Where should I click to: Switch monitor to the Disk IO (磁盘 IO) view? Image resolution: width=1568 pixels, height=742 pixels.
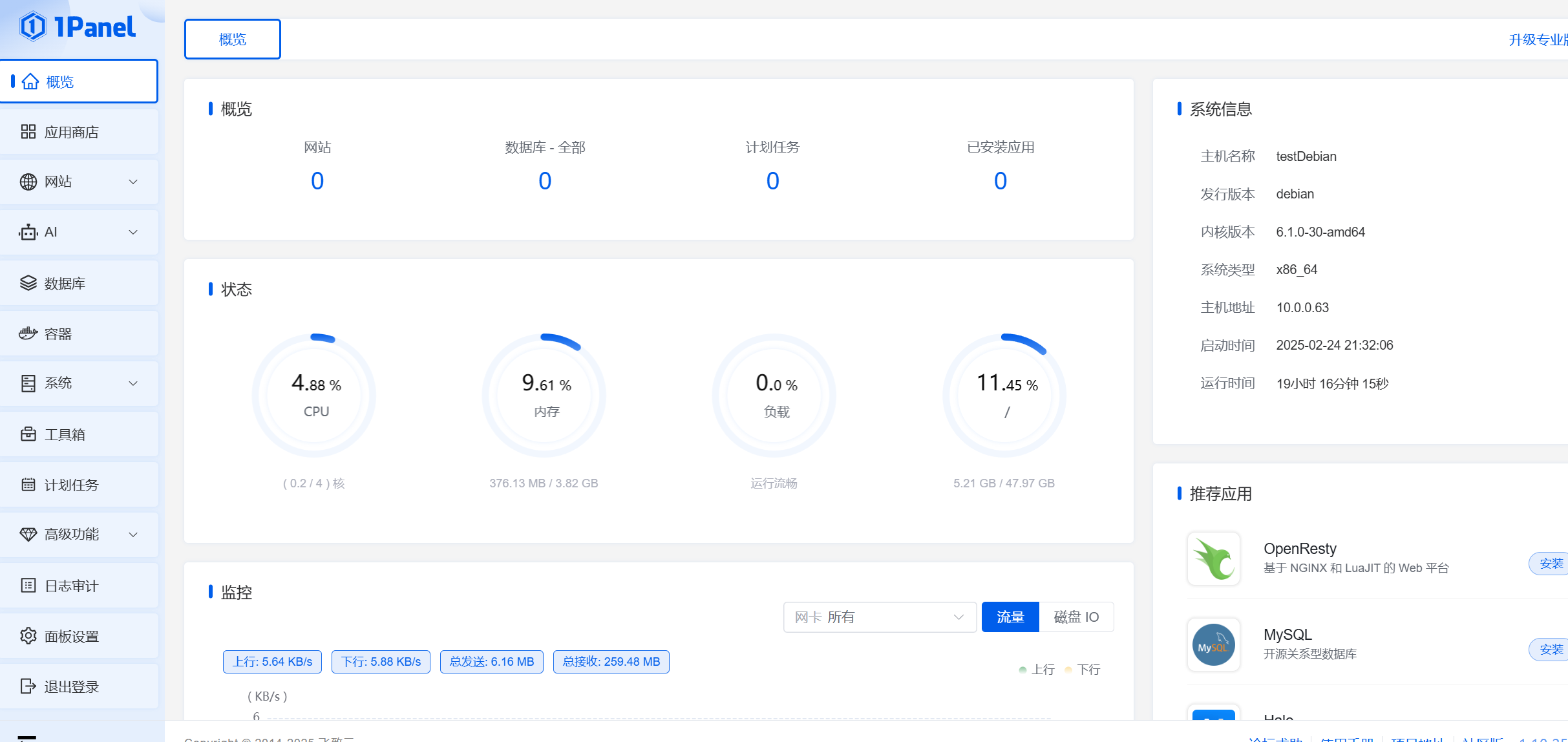point(1075,617)
